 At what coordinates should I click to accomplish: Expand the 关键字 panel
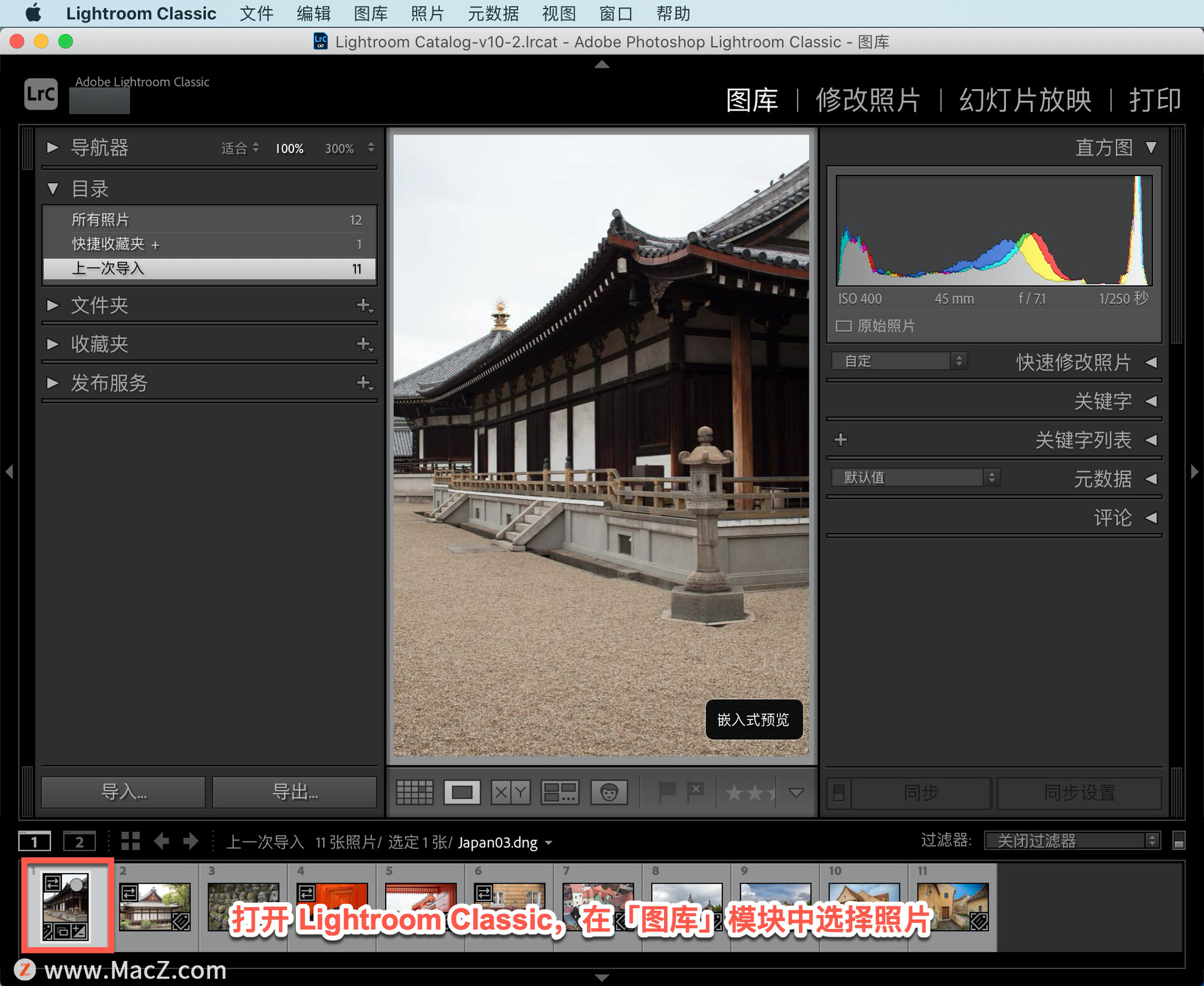pyautogui.click(x=1151, y=401)
